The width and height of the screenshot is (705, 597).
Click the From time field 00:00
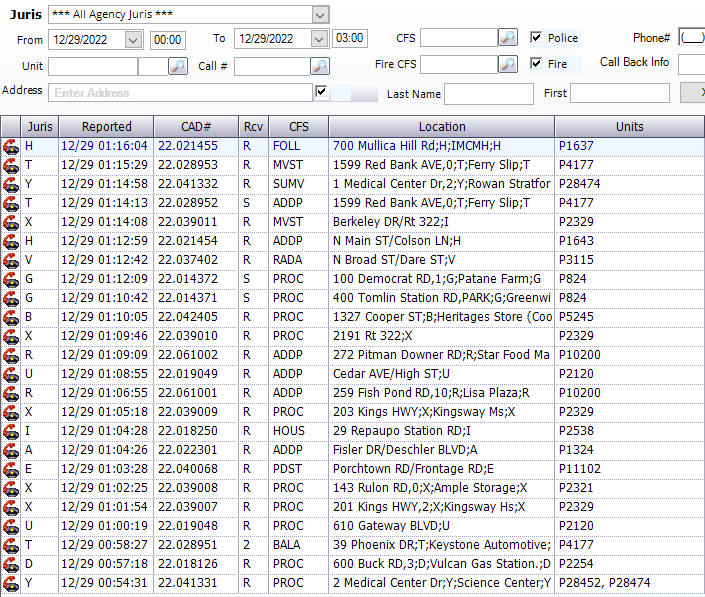[168, 40]
